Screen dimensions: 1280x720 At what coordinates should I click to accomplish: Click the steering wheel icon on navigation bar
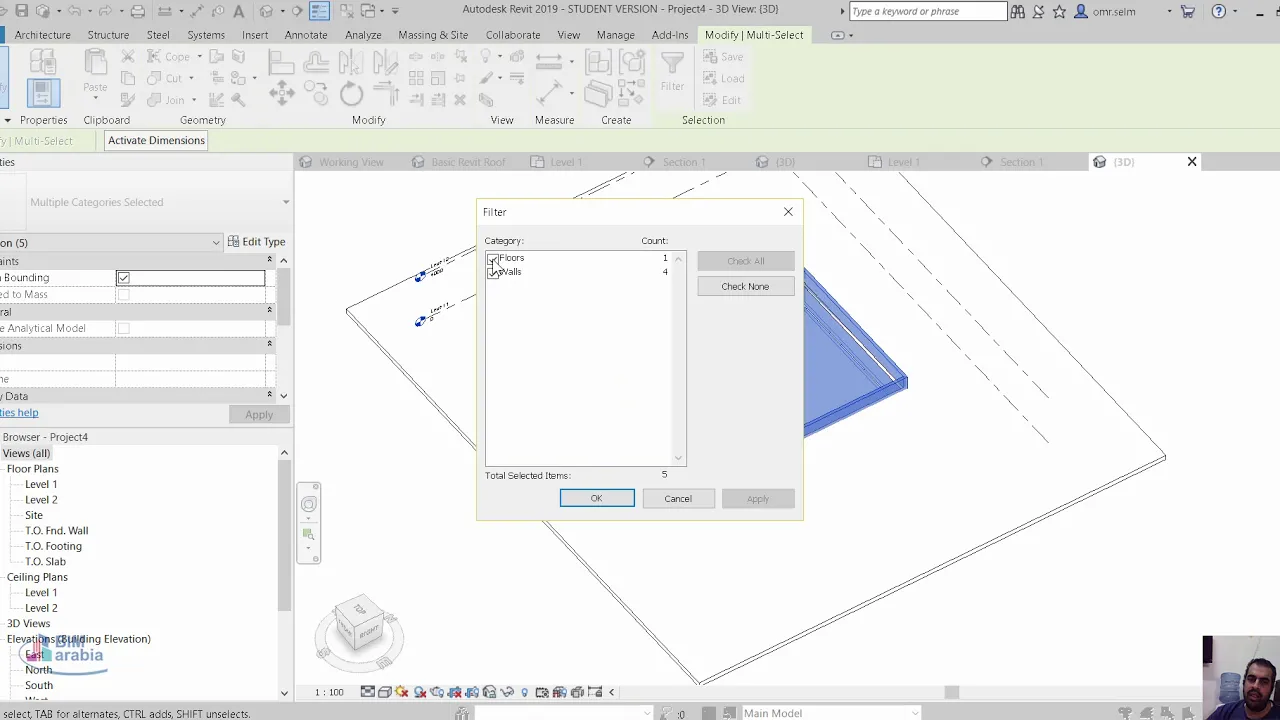point(308,504)
